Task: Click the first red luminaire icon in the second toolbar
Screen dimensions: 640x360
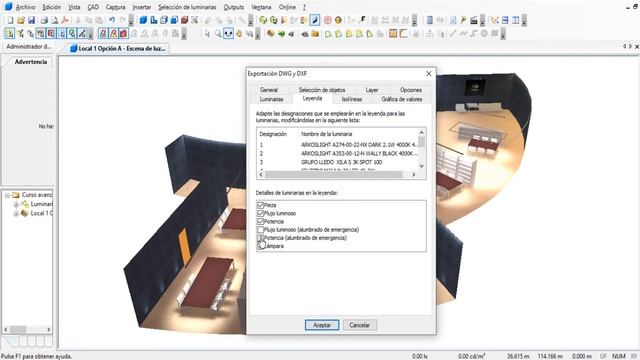Action: pos(103,33)
